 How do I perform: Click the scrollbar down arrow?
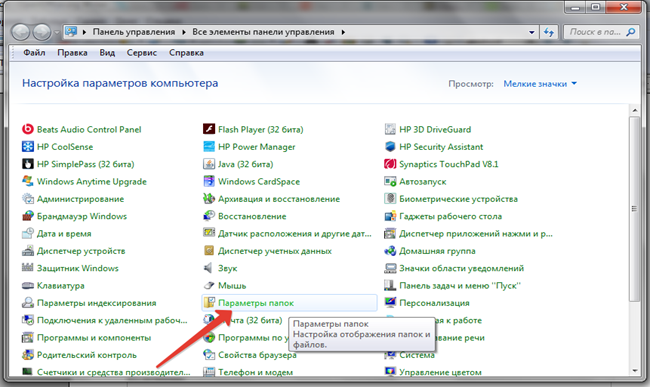(635, 370)
